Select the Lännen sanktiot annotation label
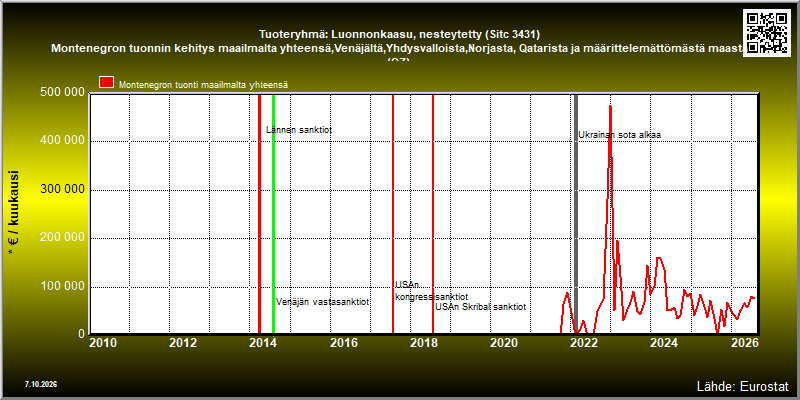800x400 pixels. (x=299, y=130)
